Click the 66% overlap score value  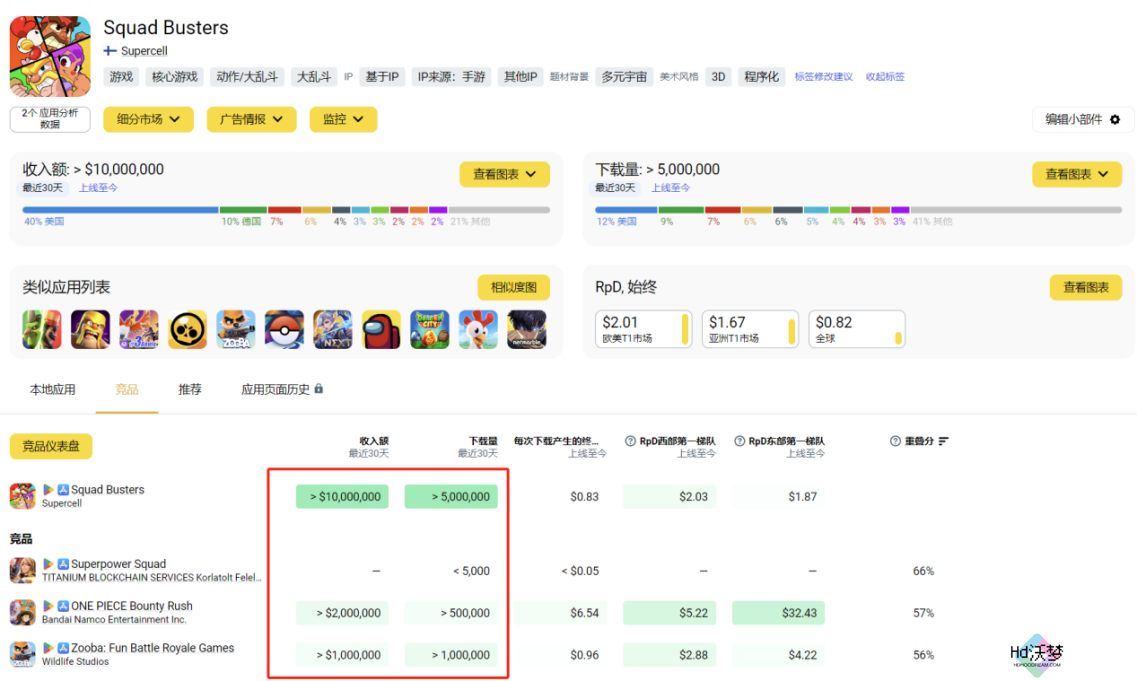(923, 571)
